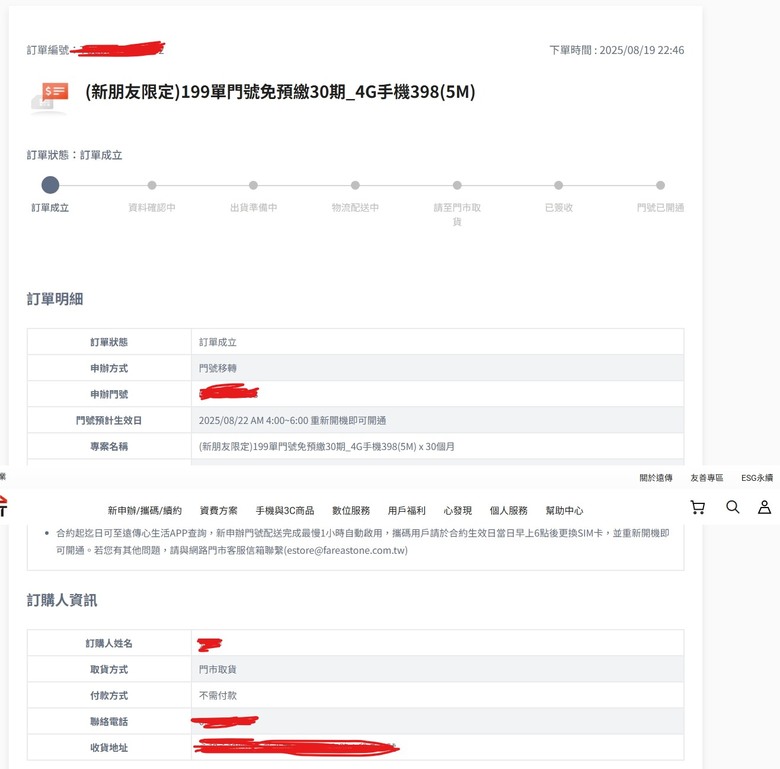
Task: Click the partial red logo at left edge
Action: click(3, 506)
